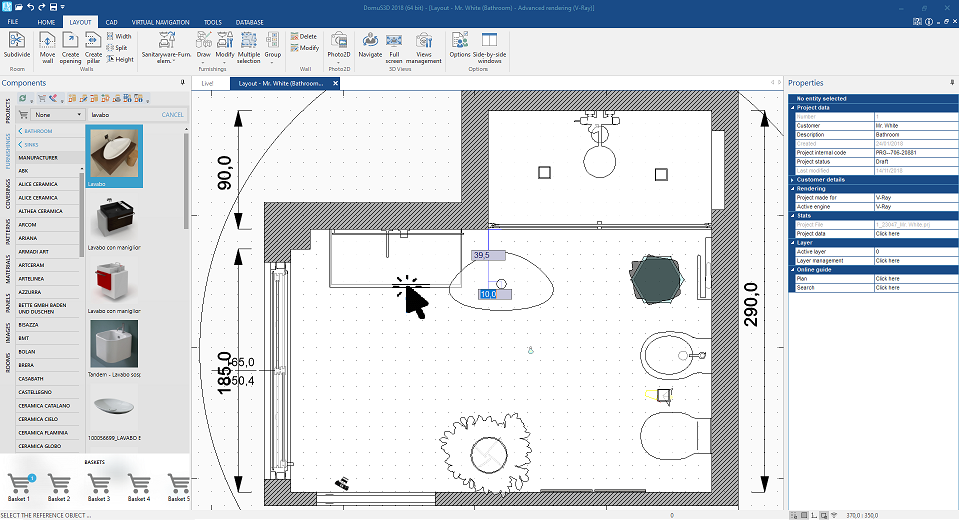Image resolution: width=959 pixels, height=520 pixels.
Task: Open the FILE menu
Action: [x=13, y=22]
